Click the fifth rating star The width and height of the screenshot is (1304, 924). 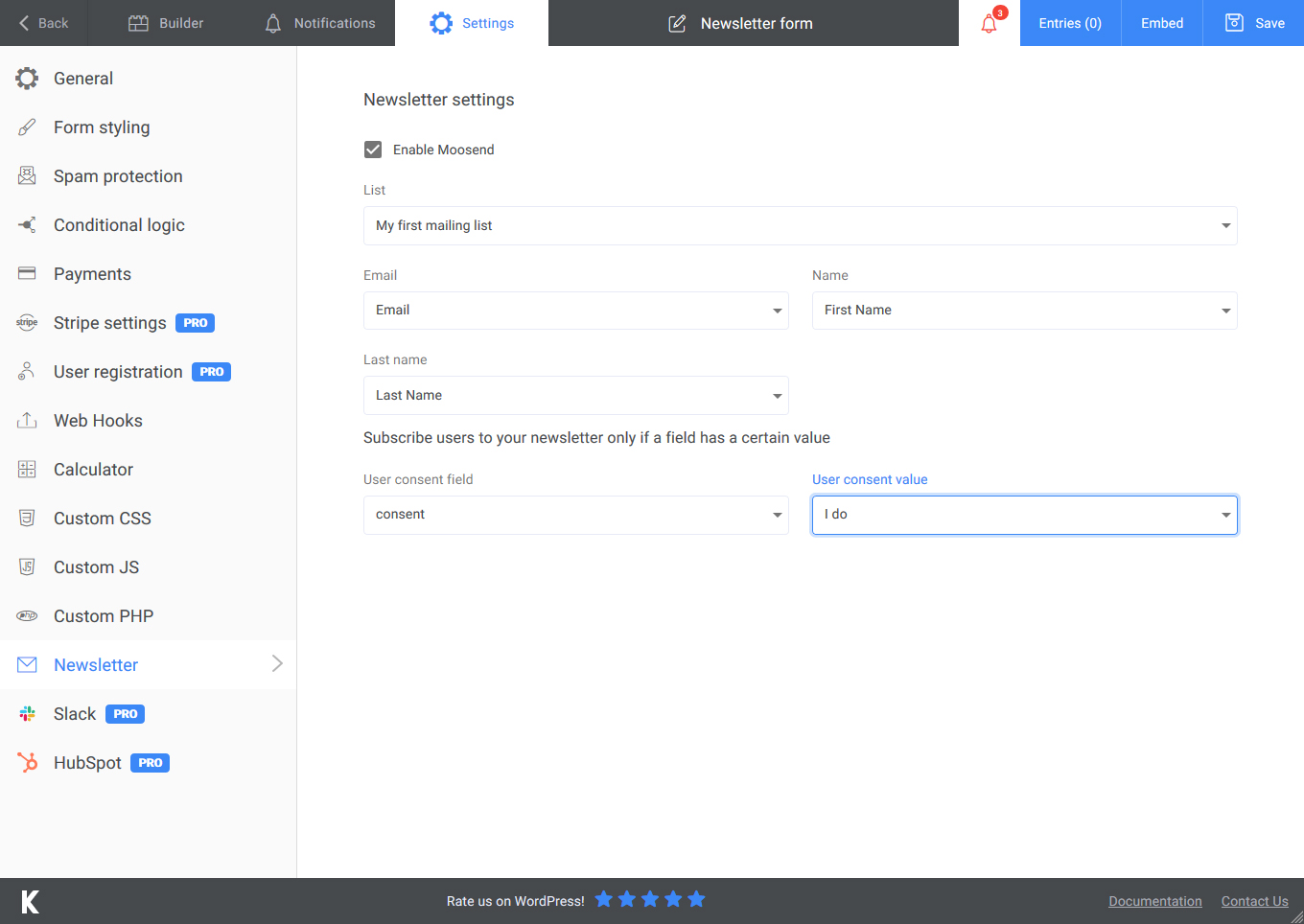pyautogui.click(x=697, y=899)
